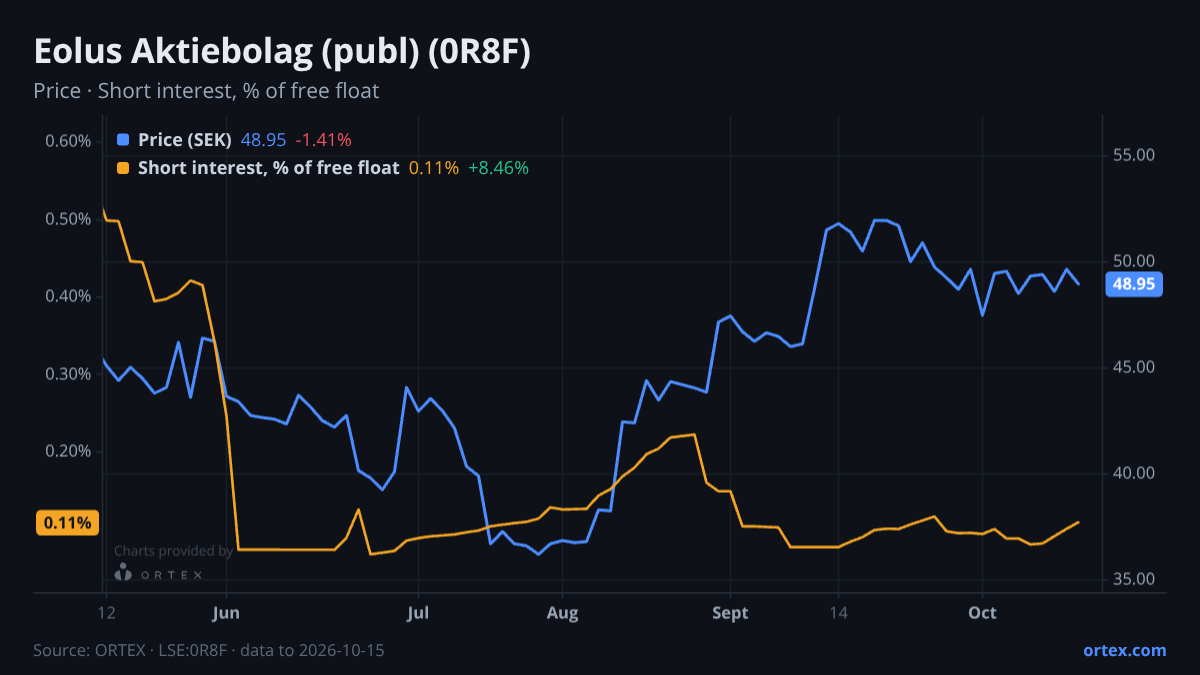Image resolution: width=1200 pixels, height=675 pixels.
Task: Click the 0.20% left axis label
Action: (68, 451)
